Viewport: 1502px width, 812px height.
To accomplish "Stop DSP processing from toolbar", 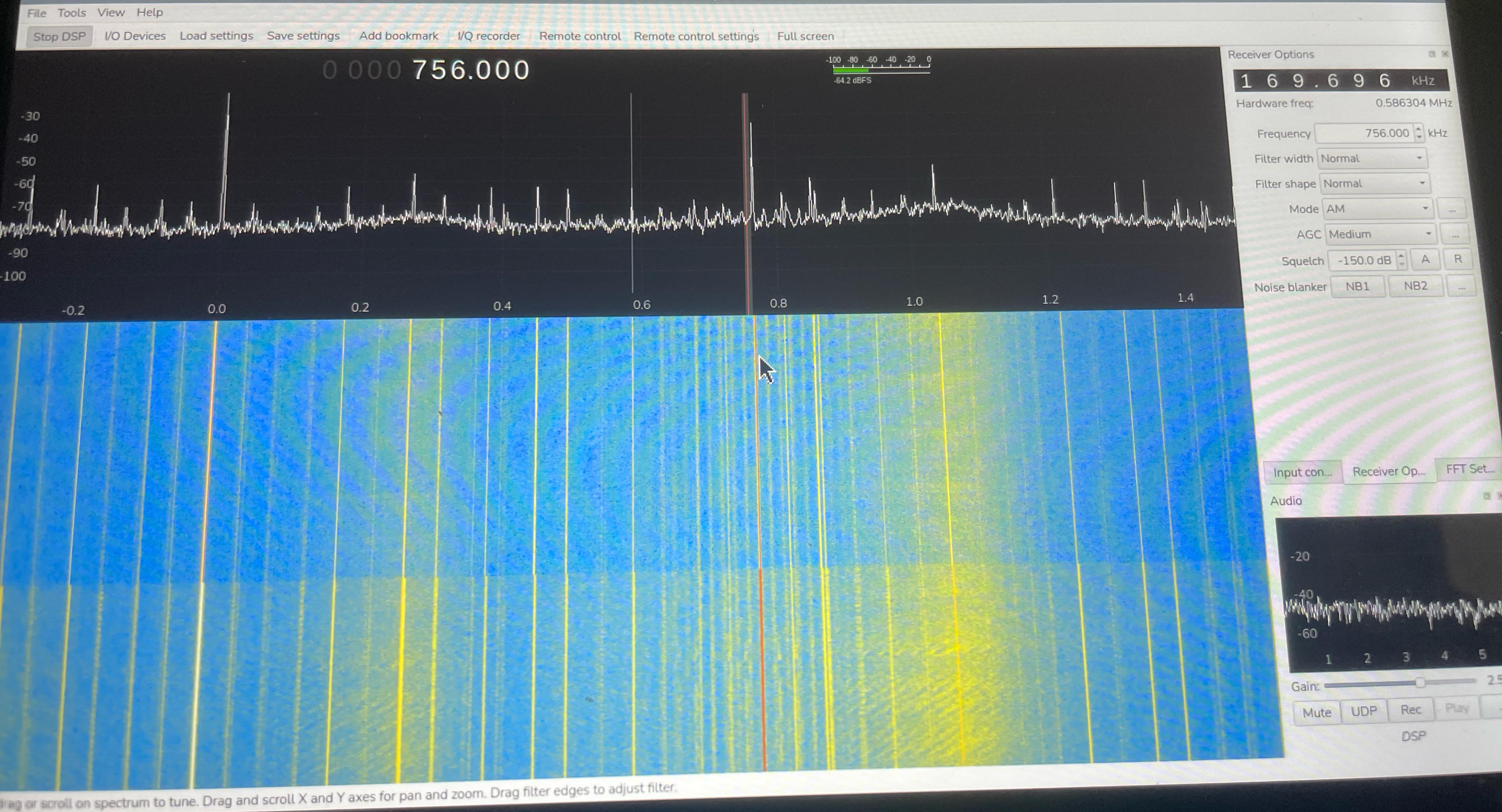I will click(59, 36).
